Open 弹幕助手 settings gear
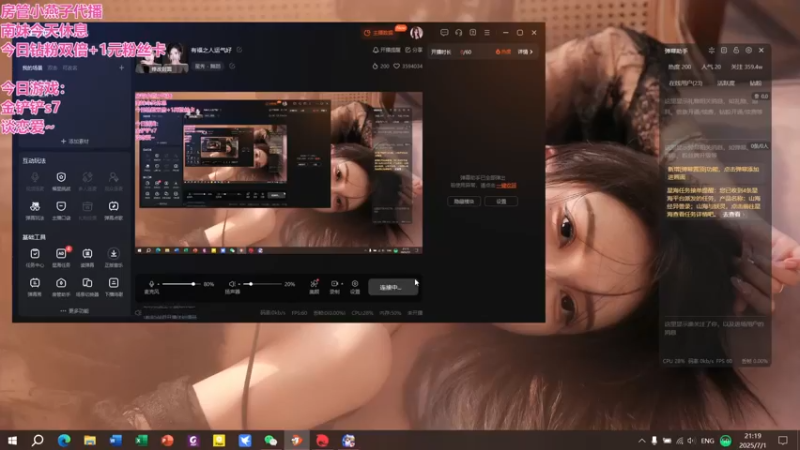800x450 pixels. pyautogui.click(x=748, y=51)
